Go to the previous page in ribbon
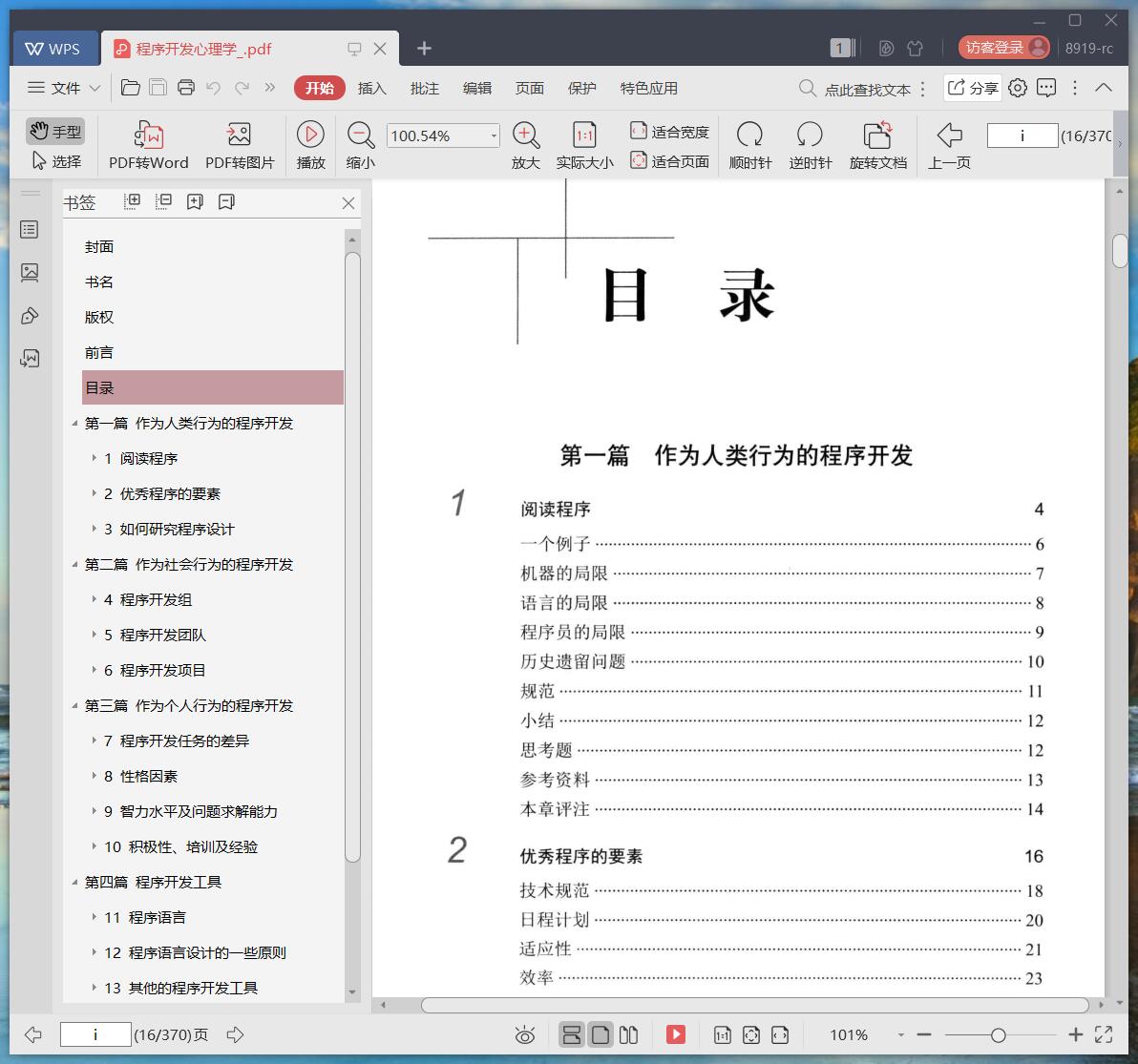1138x1064 pixels. pos(949,145)
